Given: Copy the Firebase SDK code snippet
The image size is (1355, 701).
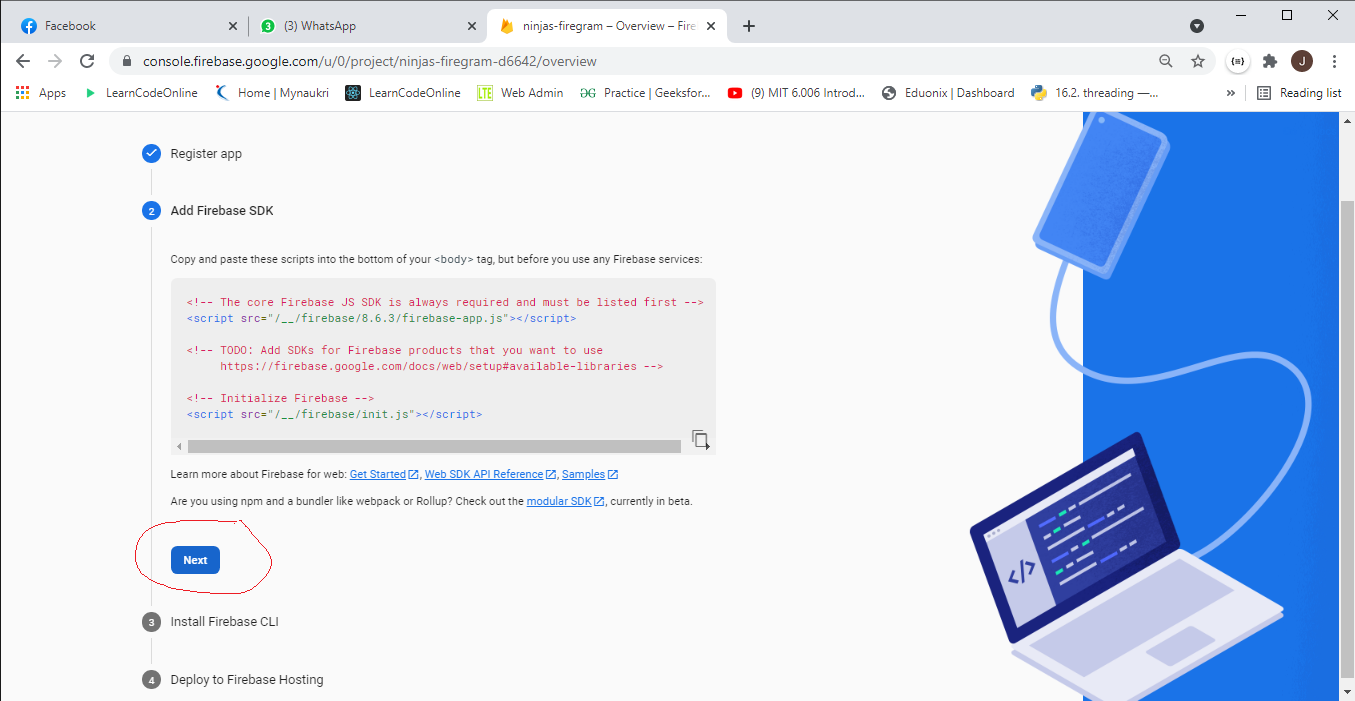Looking at the screenshot, I should [700, 439].
